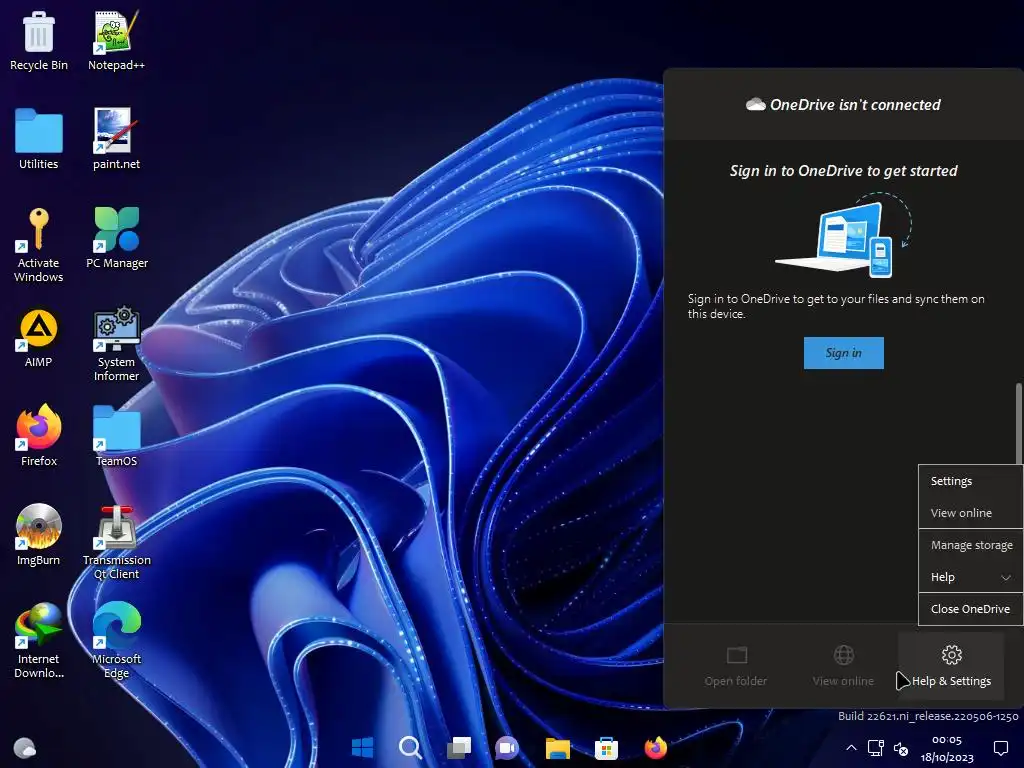Screen dimensions: 1024x768
Task: Select the Internet Download Manager shortcut
Action: [x=39, y=641]
